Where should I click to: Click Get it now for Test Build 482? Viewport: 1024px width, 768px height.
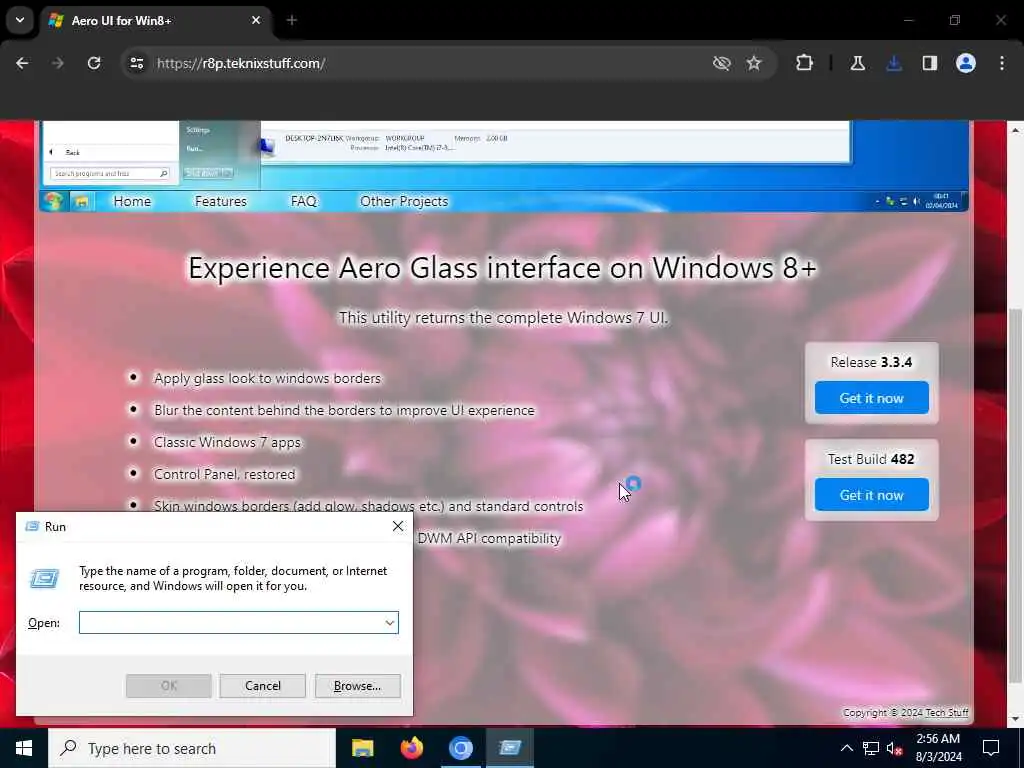pyautogui.click(x=871, y=495)
